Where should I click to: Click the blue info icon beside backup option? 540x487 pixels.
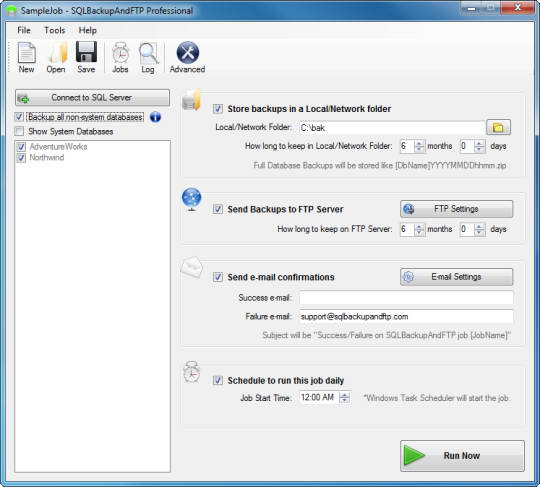click(155, 117)
